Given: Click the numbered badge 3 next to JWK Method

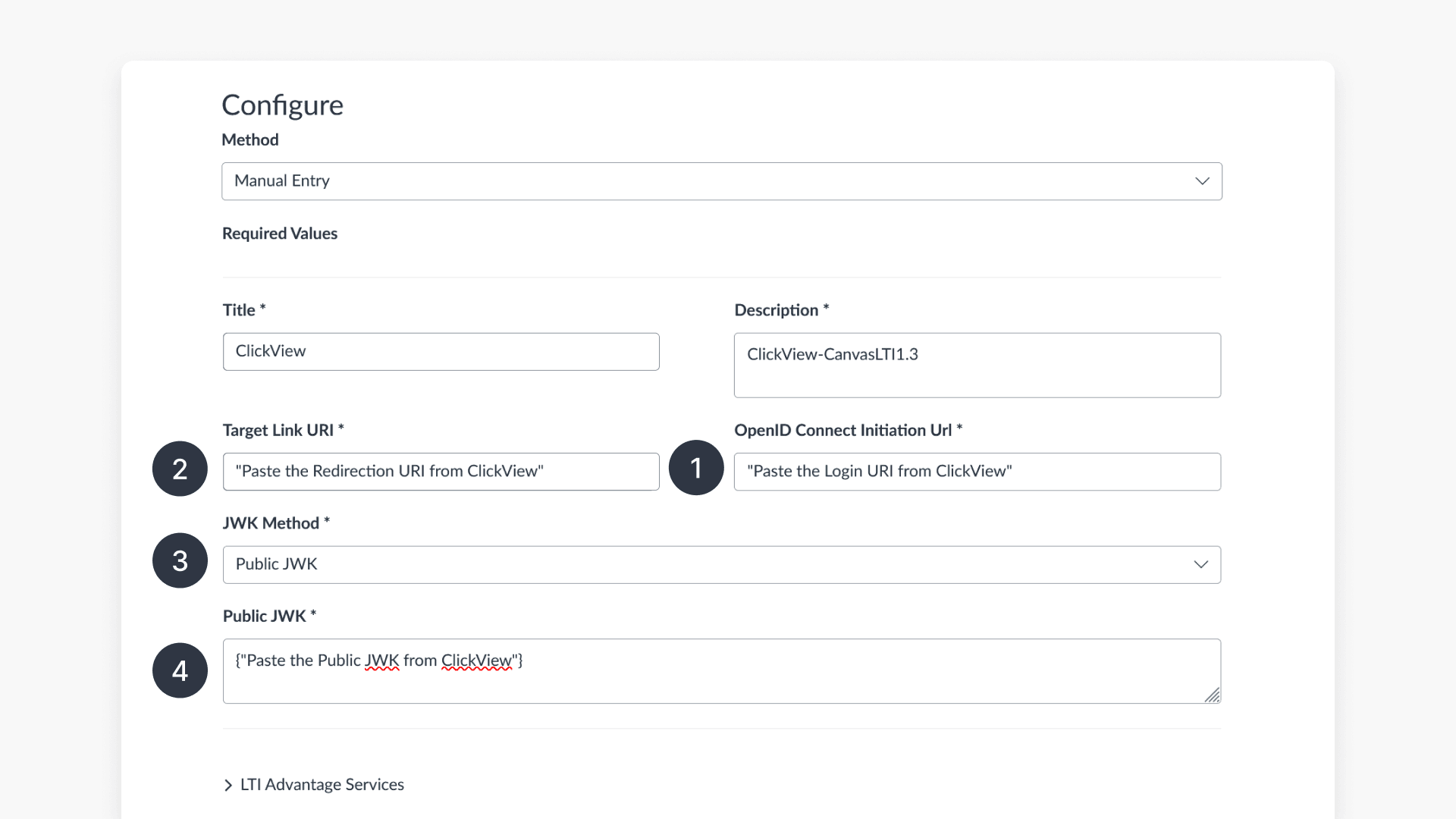Looking at the screenshot, I should 179,560.
